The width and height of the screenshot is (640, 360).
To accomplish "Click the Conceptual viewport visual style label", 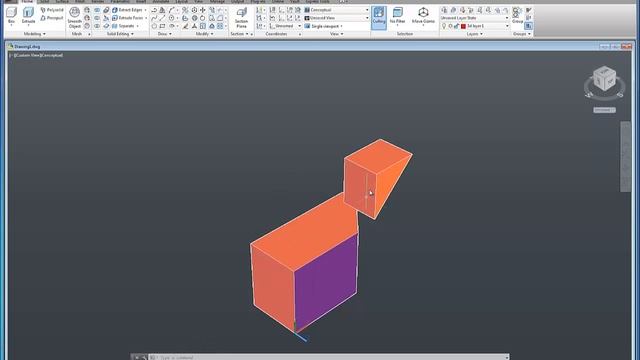I will pos(51,55).
